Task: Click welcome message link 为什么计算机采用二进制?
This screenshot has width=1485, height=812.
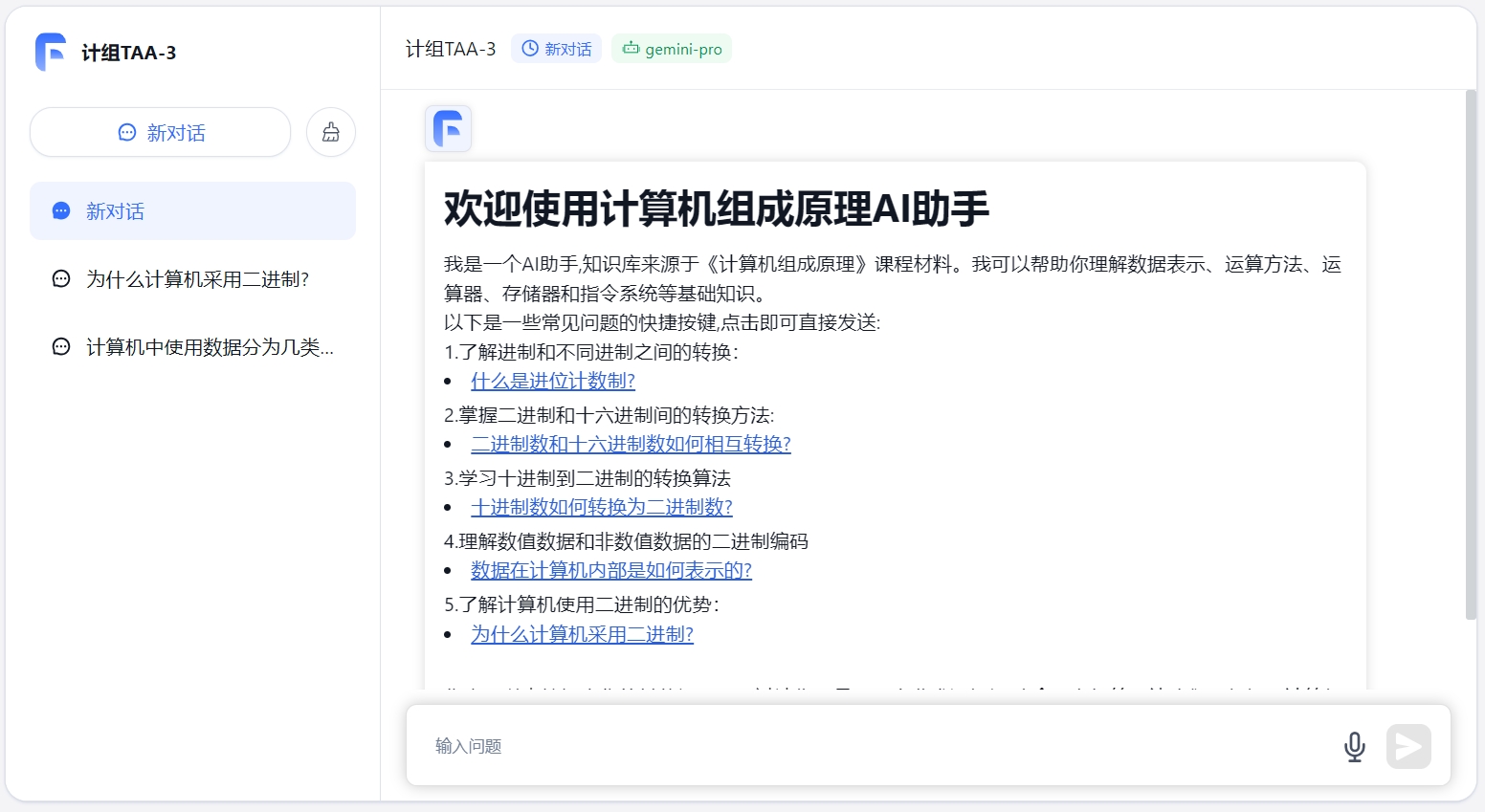Action: point(582,634)
